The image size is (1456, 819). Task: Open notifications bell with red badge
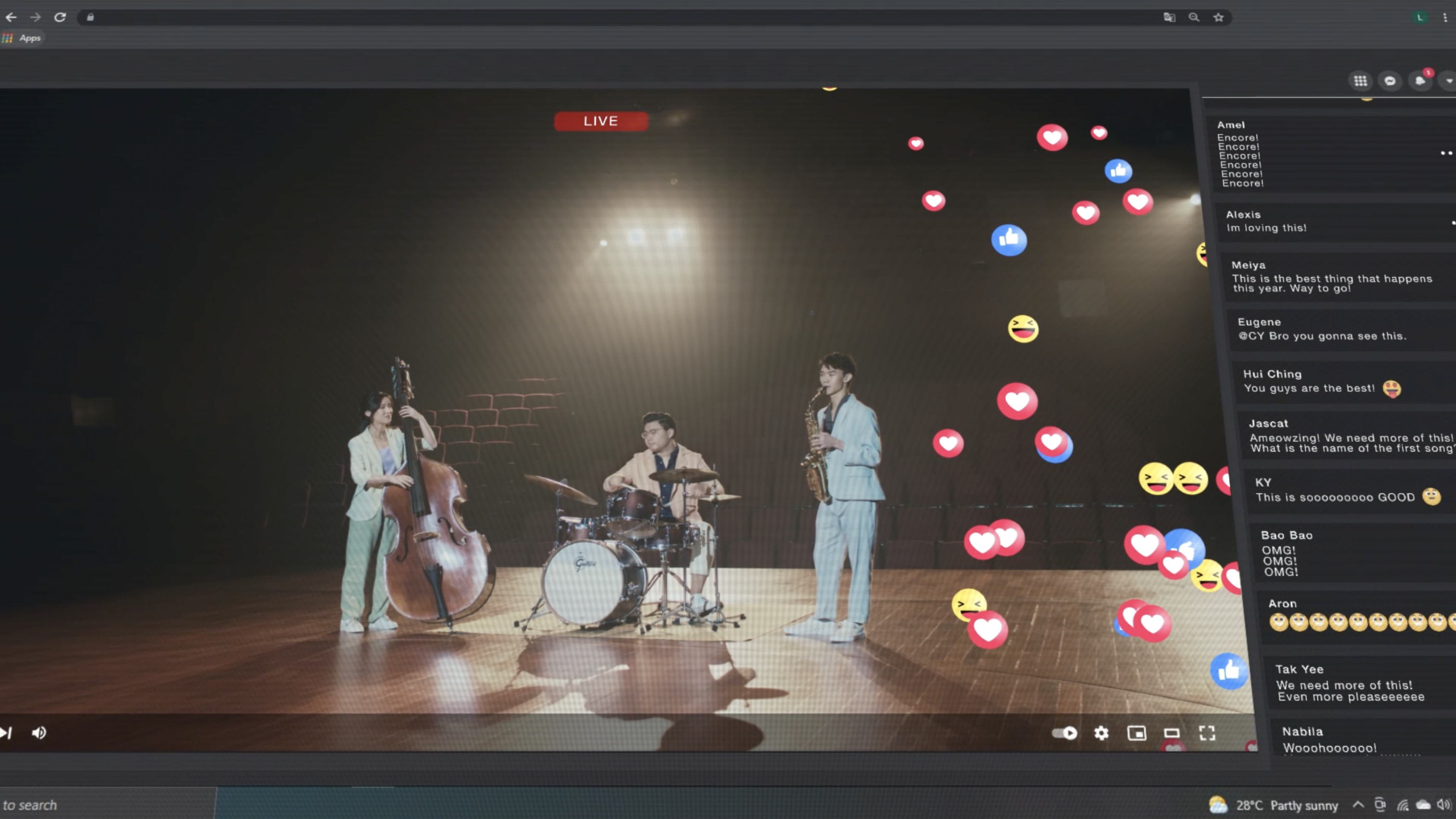point(1420,81)
